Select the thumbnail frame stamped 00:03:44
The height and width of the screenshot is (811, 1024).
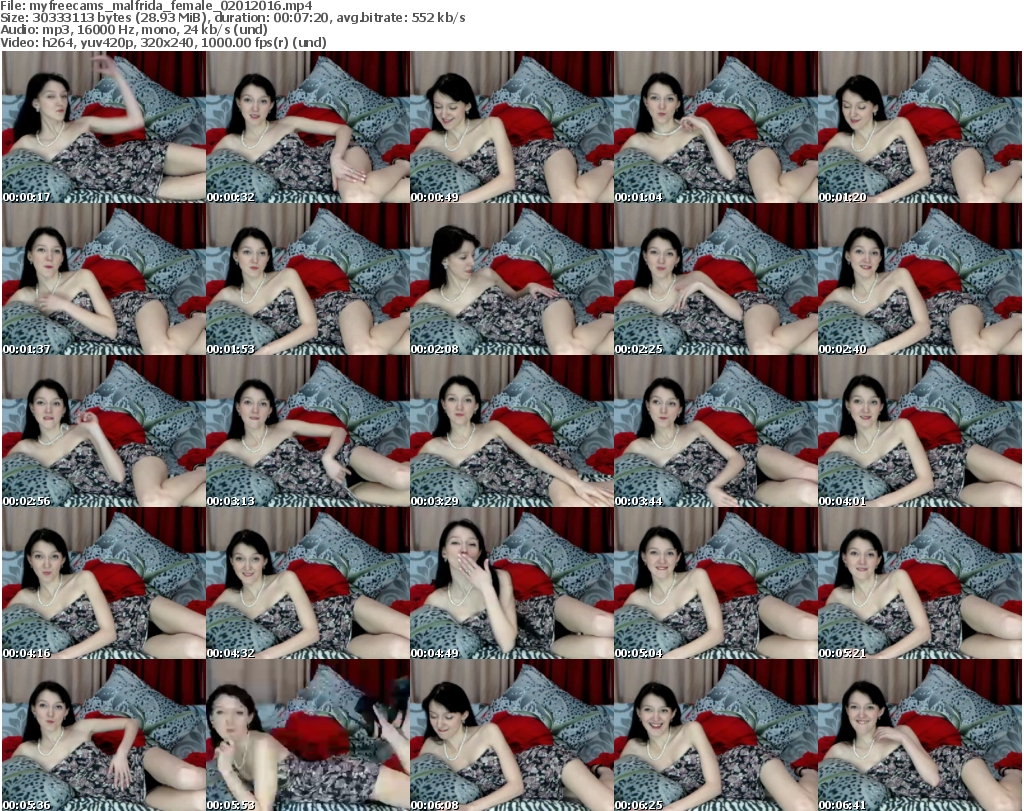[716, 431]
